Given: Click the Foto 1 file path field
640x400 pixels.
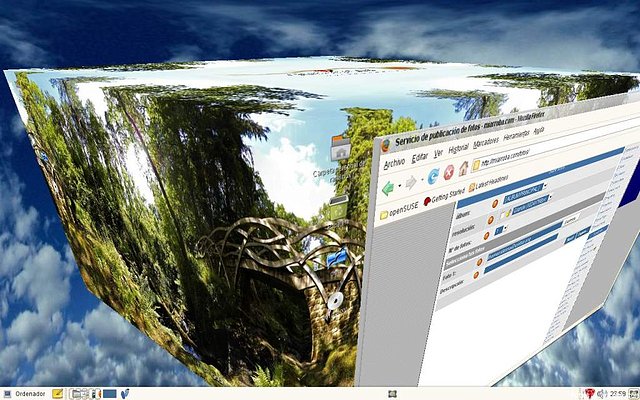Looking at the screenshot, I should coord(524,242).
